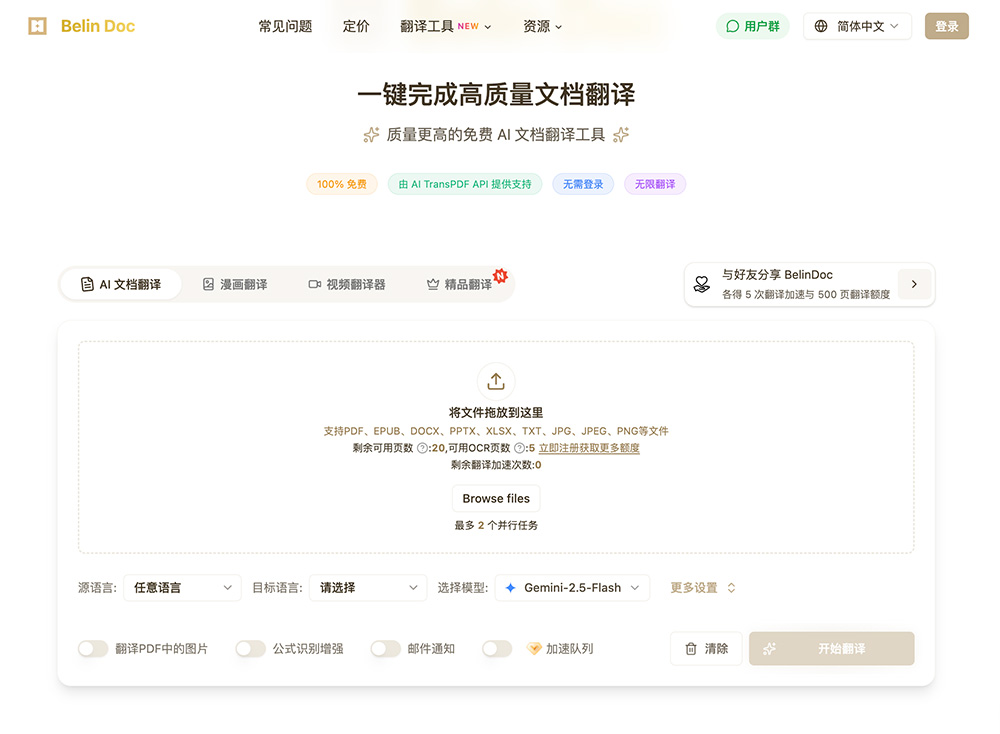This screenshot has height=734, width=1000.
Task: Click the 清除 button
Action: click(706, 649)
